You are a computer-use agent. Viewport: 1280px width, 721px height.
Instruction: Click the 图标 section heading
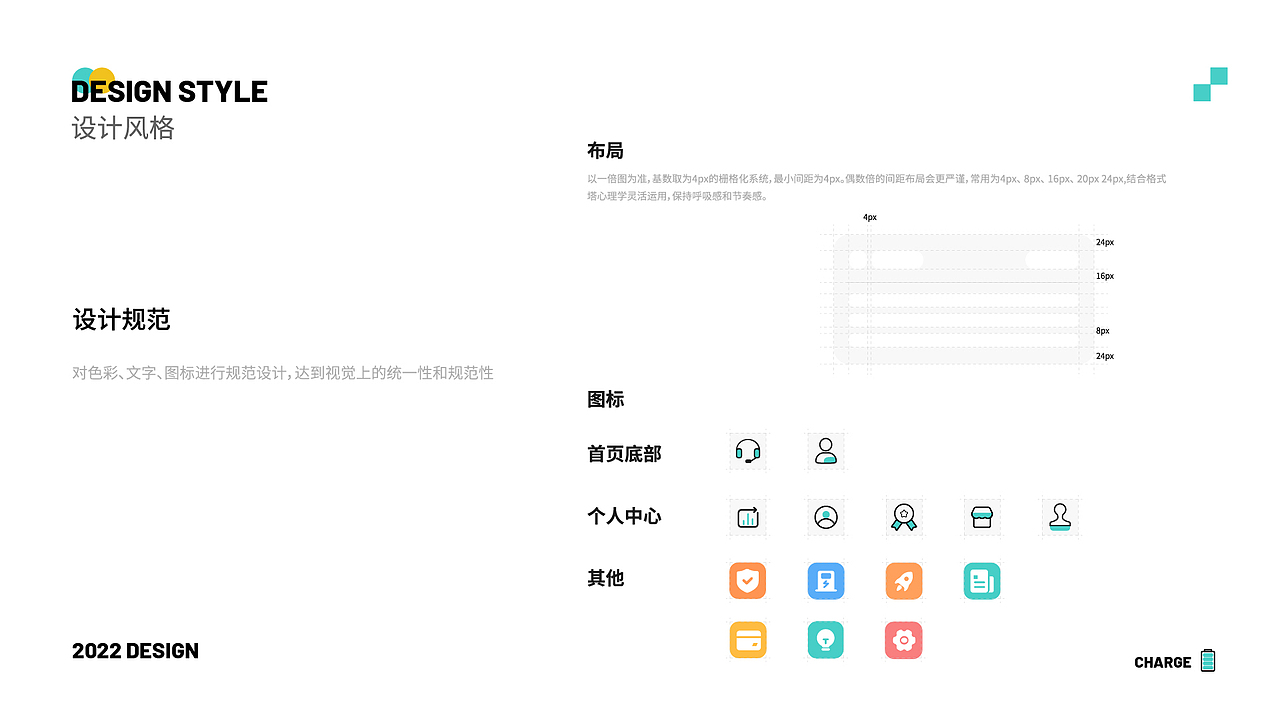click(x=605, y=400)
